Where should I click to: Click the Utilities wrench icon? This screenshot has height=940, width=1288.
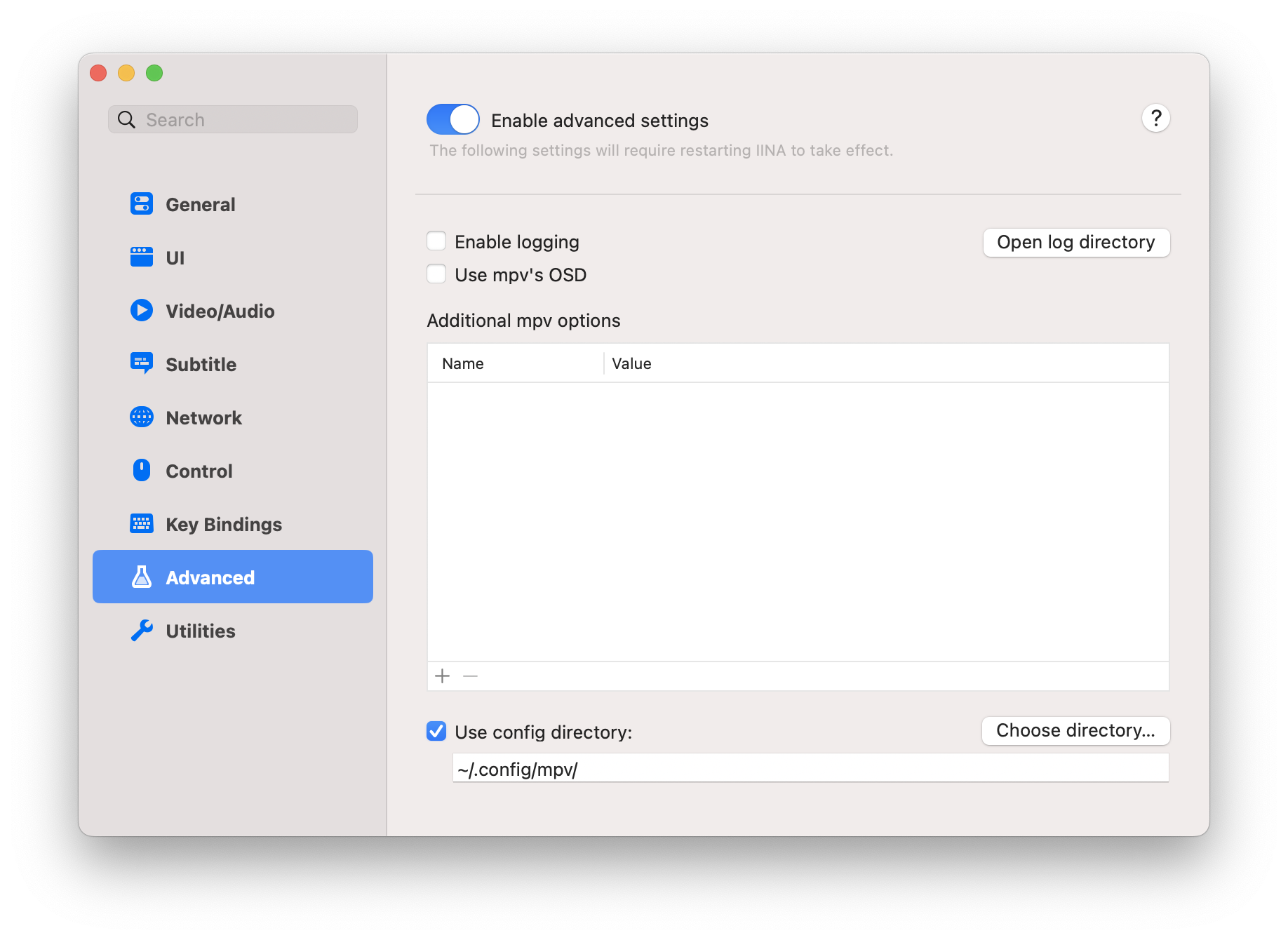coord(141,630)
